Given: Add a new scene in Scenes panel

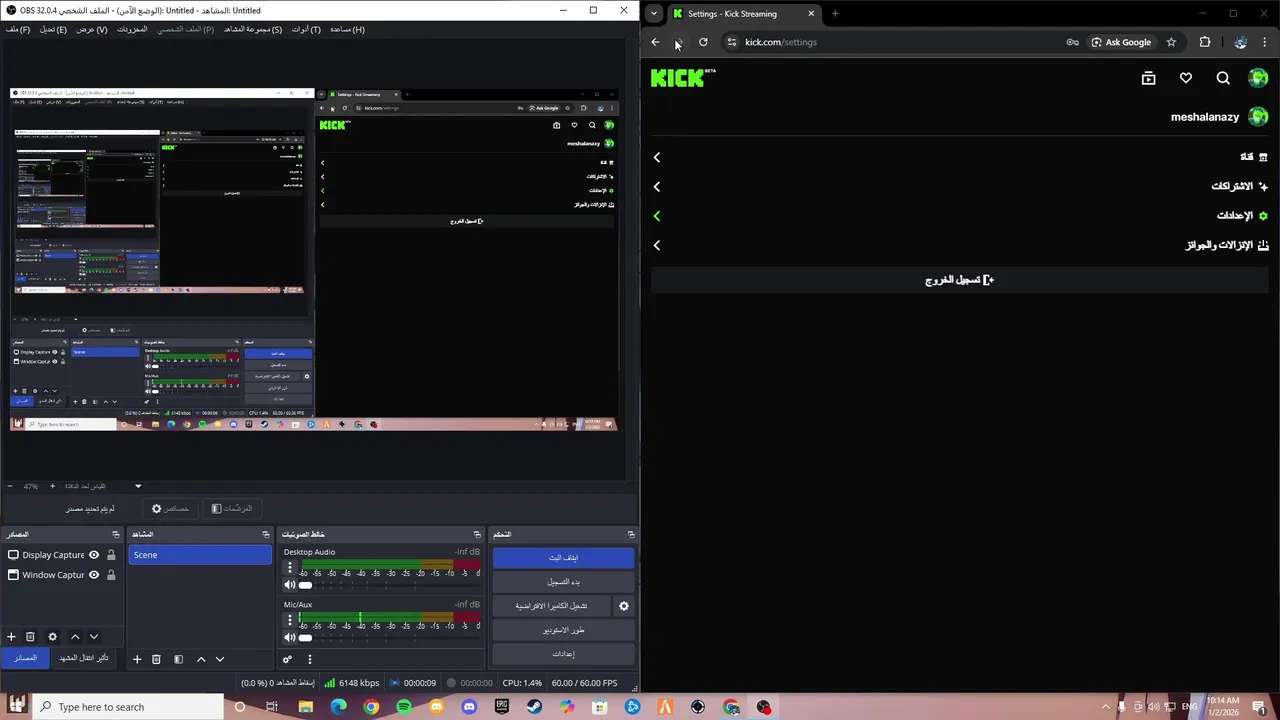Looking at the screenshot, I should pos(137,659).
